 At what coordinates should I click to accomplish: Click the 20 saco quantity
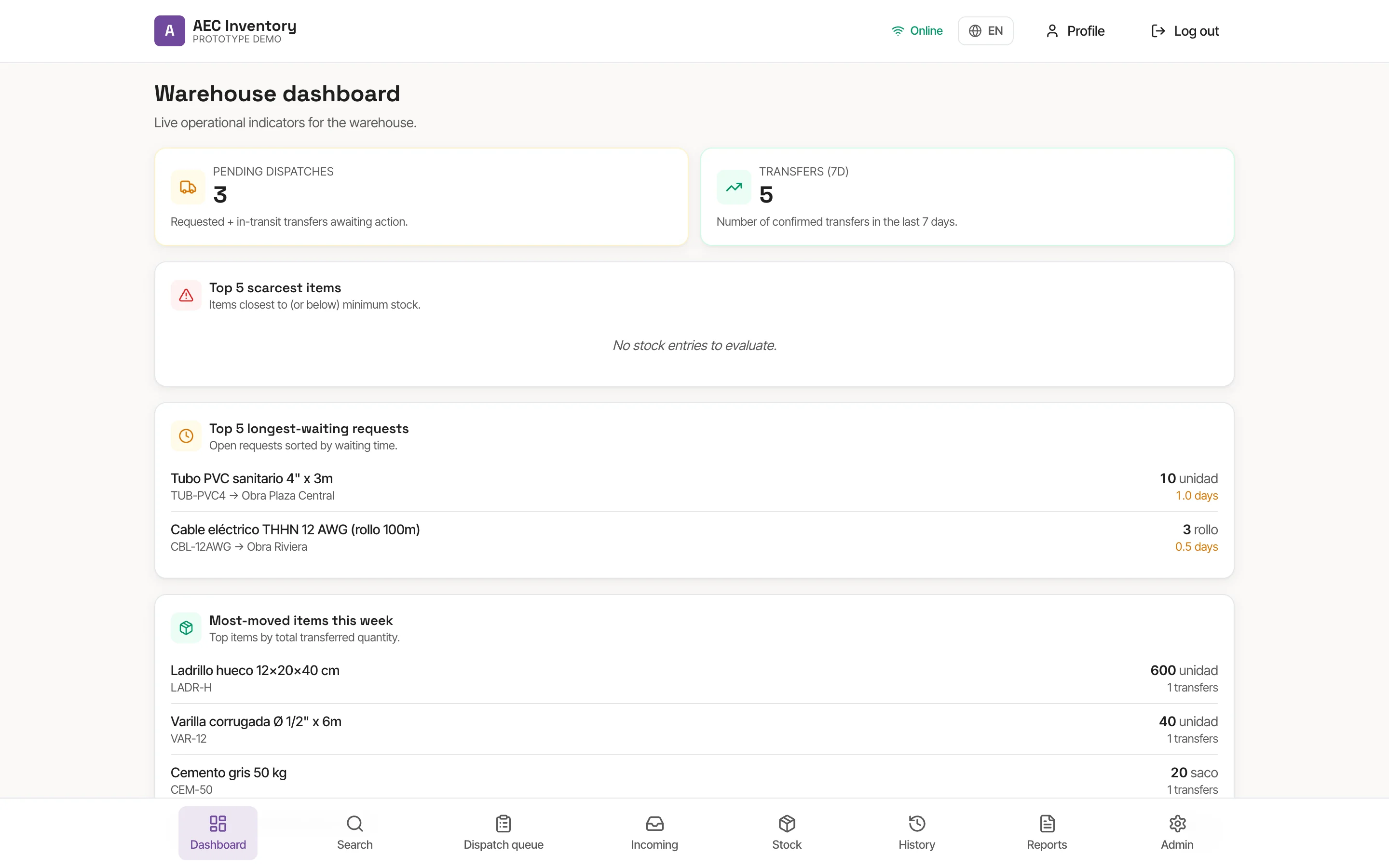1194,773
